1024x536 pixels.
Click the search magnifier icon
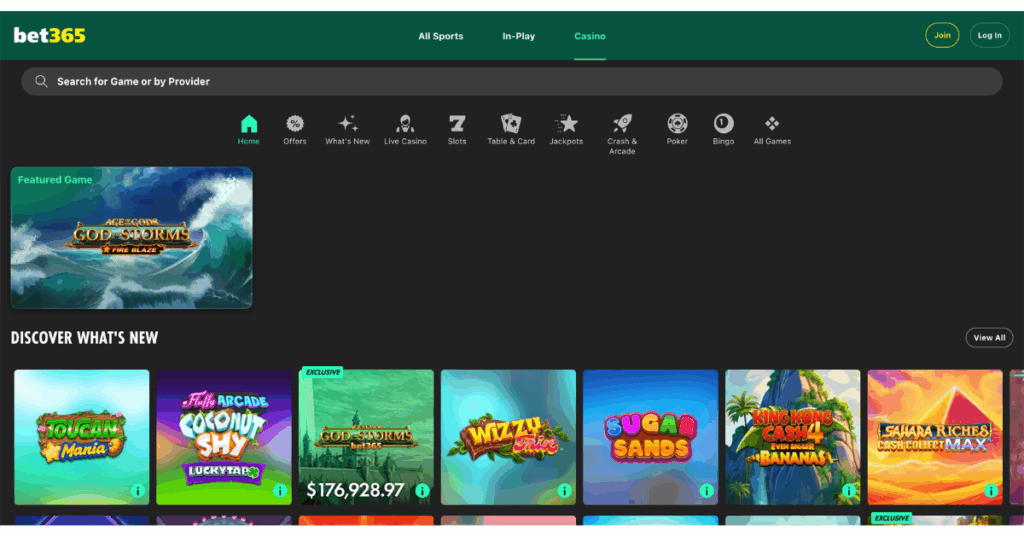click(41, 81)
